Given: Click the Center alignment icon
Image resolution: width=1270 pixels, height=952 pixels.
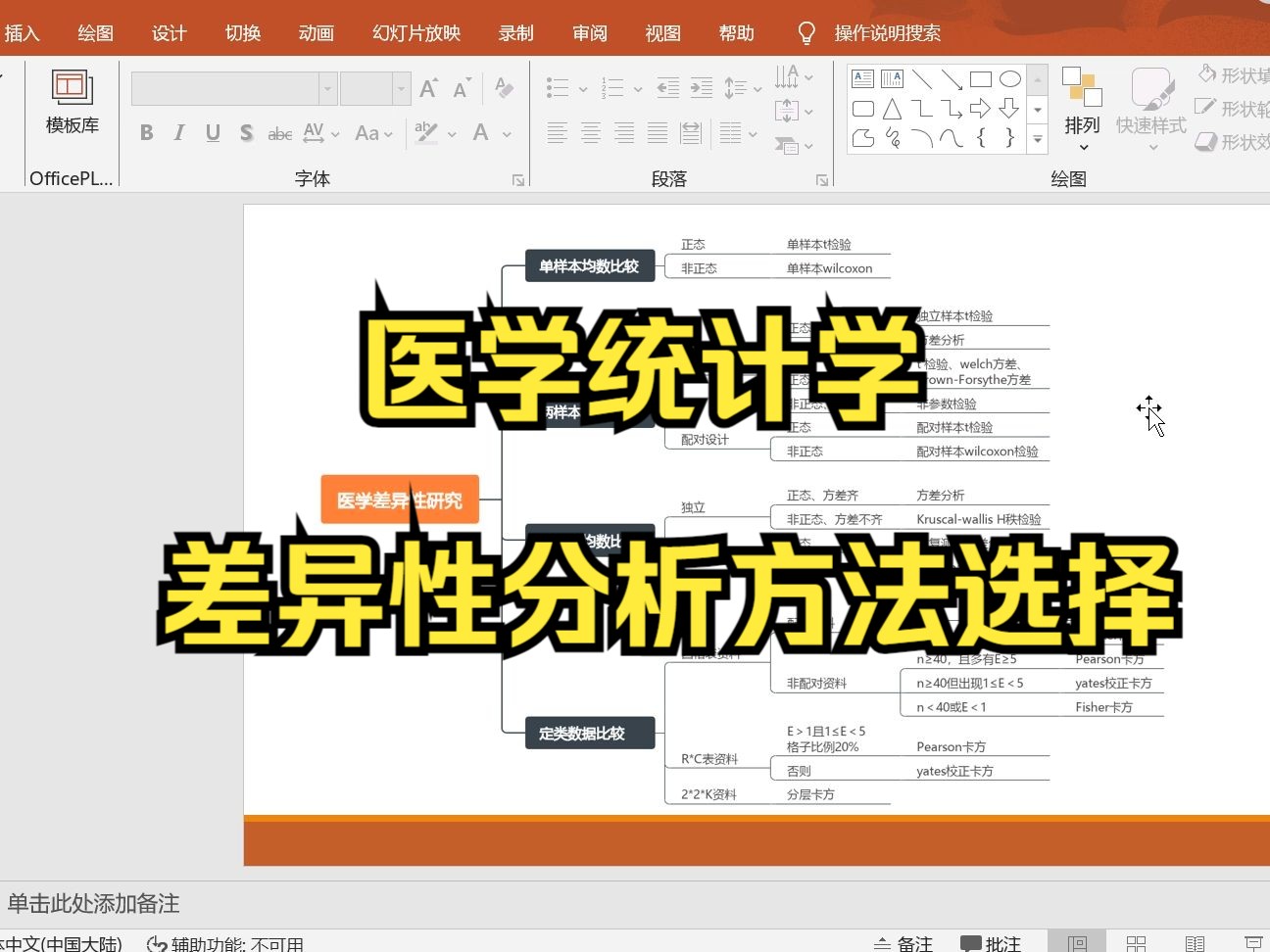Looking at the screenshot, I should click(591, 133).
